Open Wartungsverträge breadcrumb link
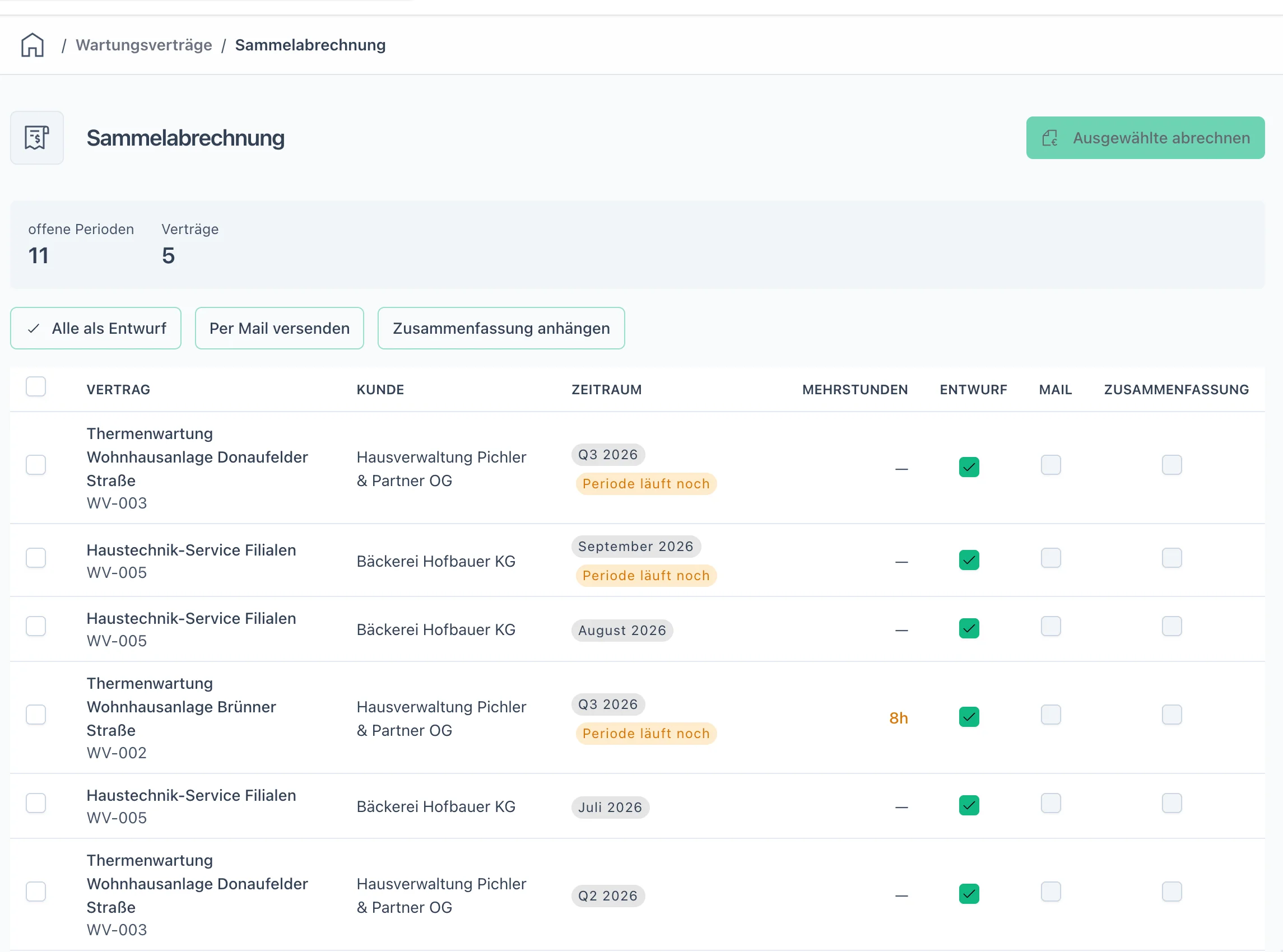 point(144,45)
